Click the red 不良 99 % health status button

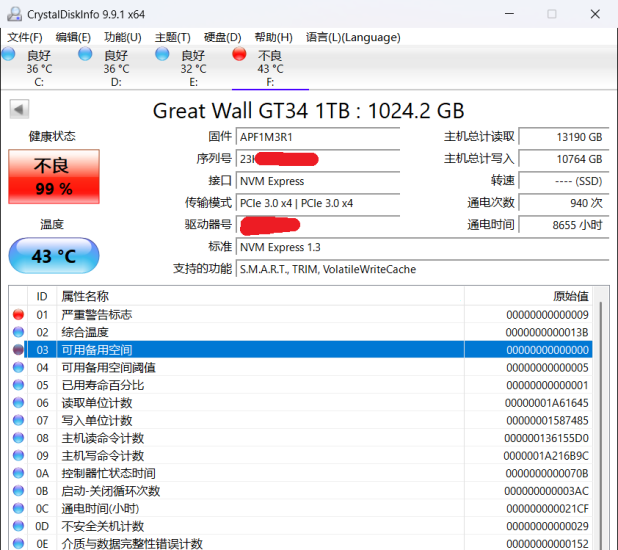point(54,177)
